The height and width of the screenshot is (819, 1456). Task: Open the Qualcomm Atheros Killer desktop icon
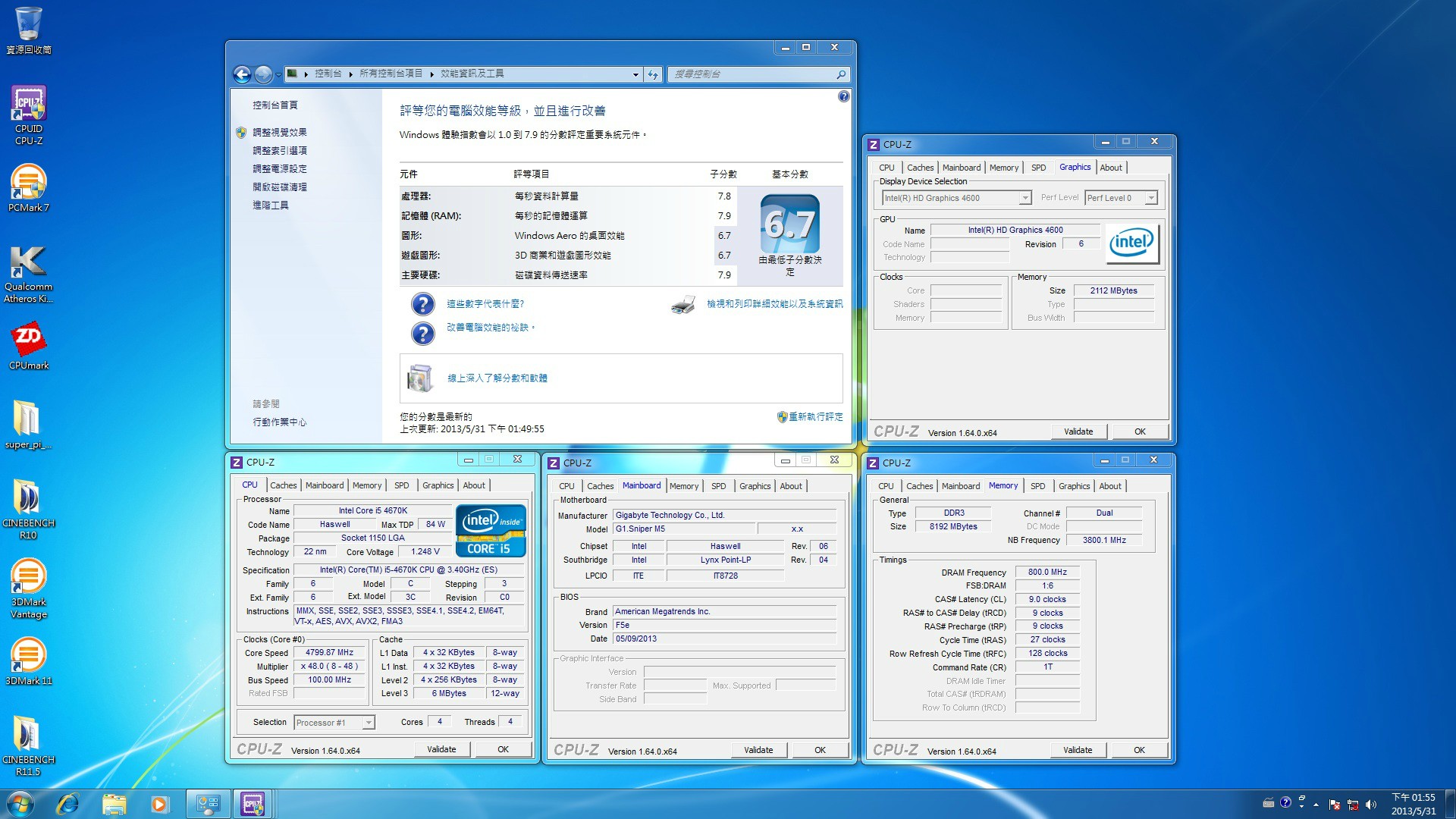tap(29, 273)
